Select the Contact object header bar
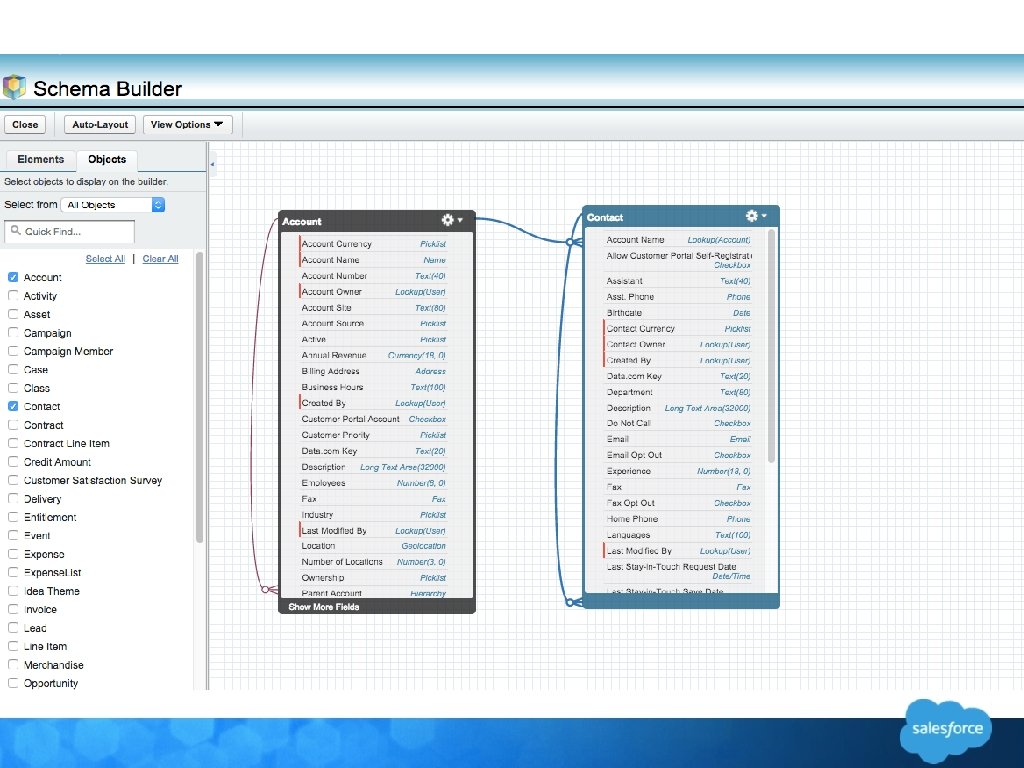Screen dimensions: 1024x768 pyautogui.click(x=680, y=217)
